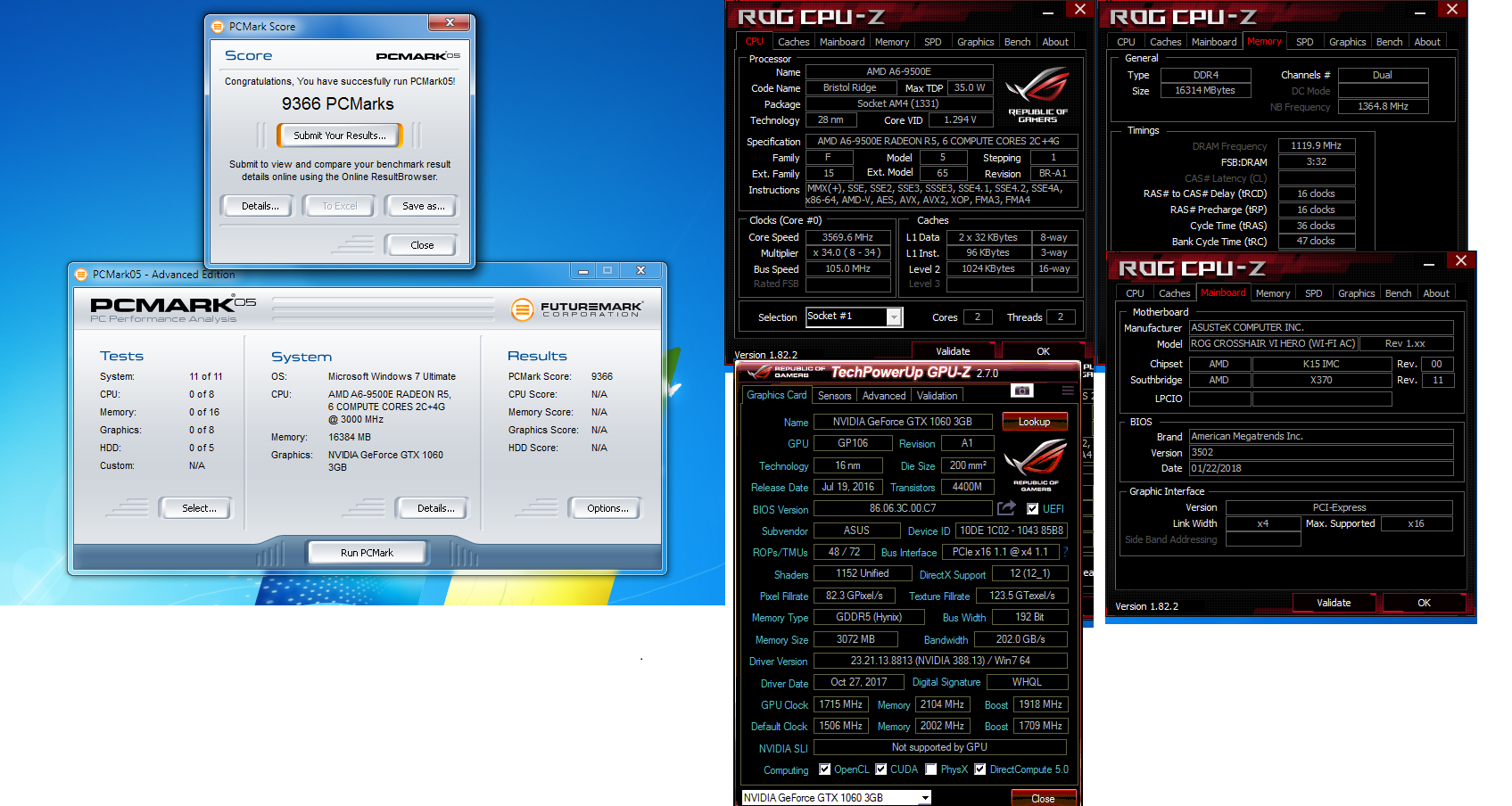Image resolution: width=1512 pixels, height=806 pixels.
Task: Click the OS value Microsoft Windows 7 Ultimate
Action: [x=392, y=376]
